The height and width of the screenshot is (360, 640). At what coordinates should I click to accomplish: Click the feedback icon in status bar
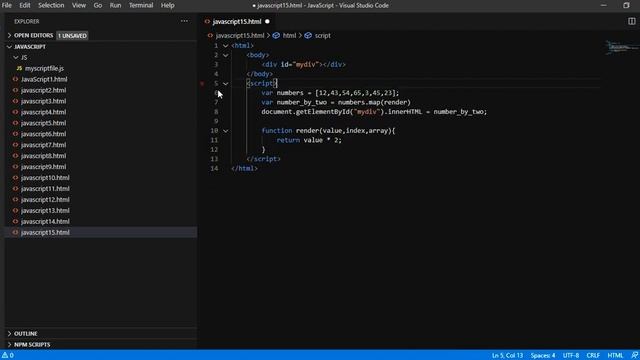[x=635, y=355]
